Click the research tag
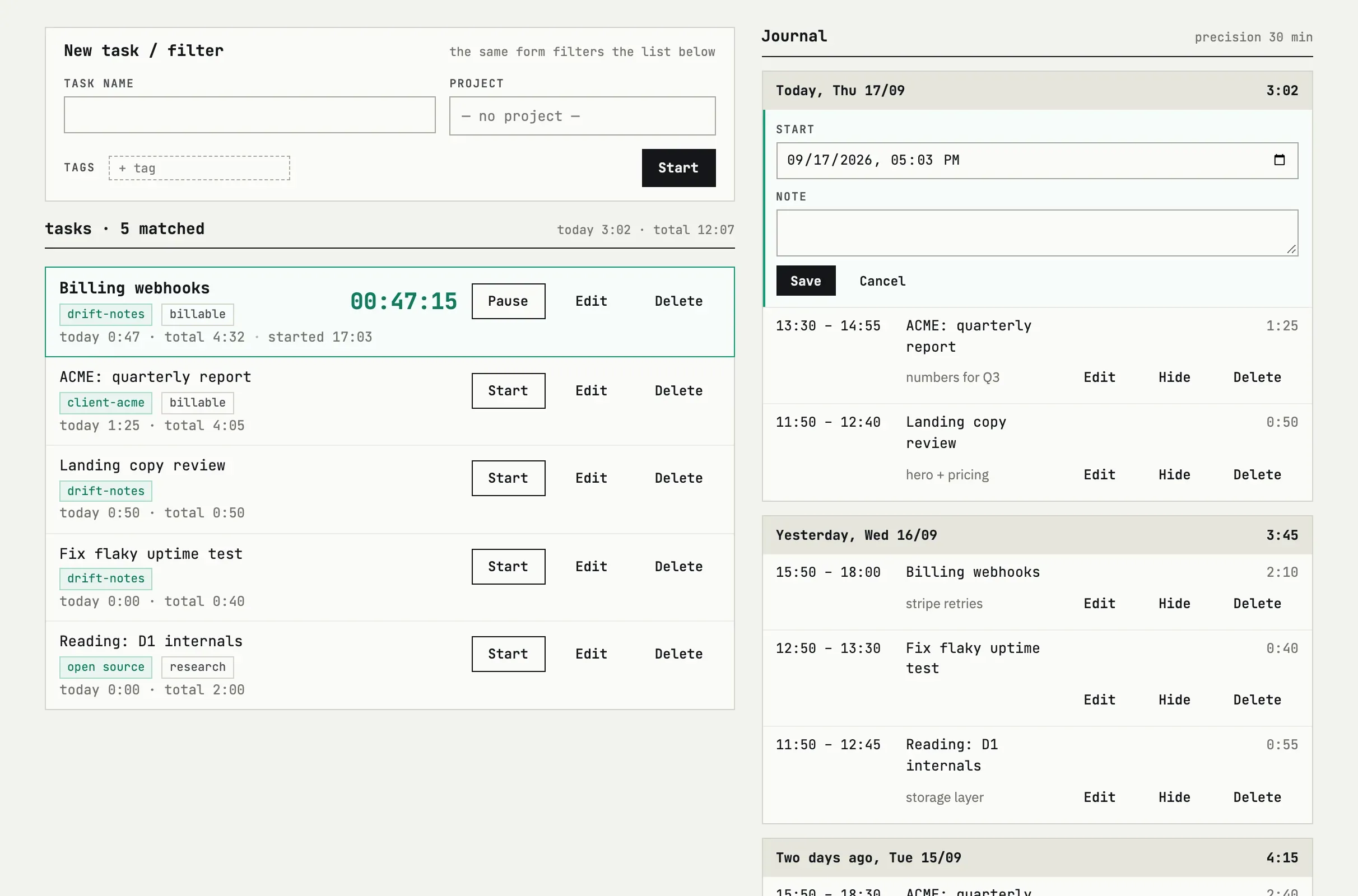Image resolution: width=1358 pixels, height=896 pixels. coord(197,668)
